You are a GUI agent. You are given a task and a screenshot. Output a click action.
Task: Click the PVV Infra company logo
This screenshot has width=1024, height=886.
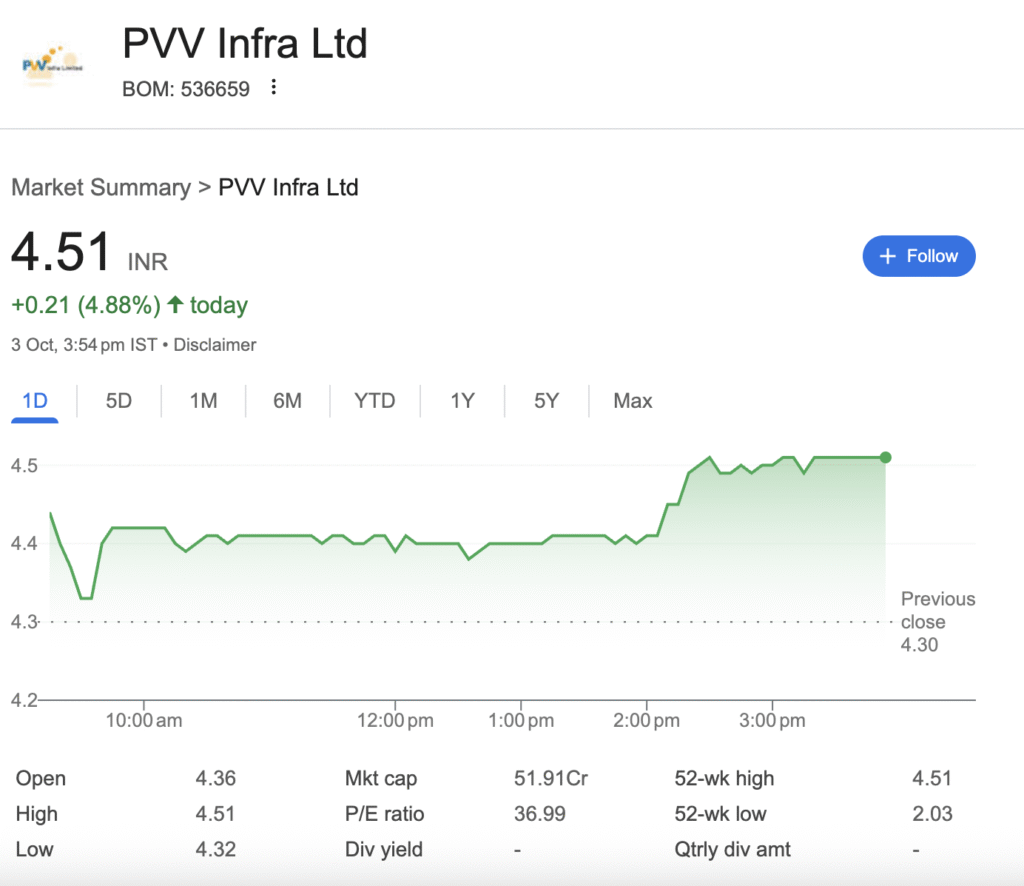[52, 62]
